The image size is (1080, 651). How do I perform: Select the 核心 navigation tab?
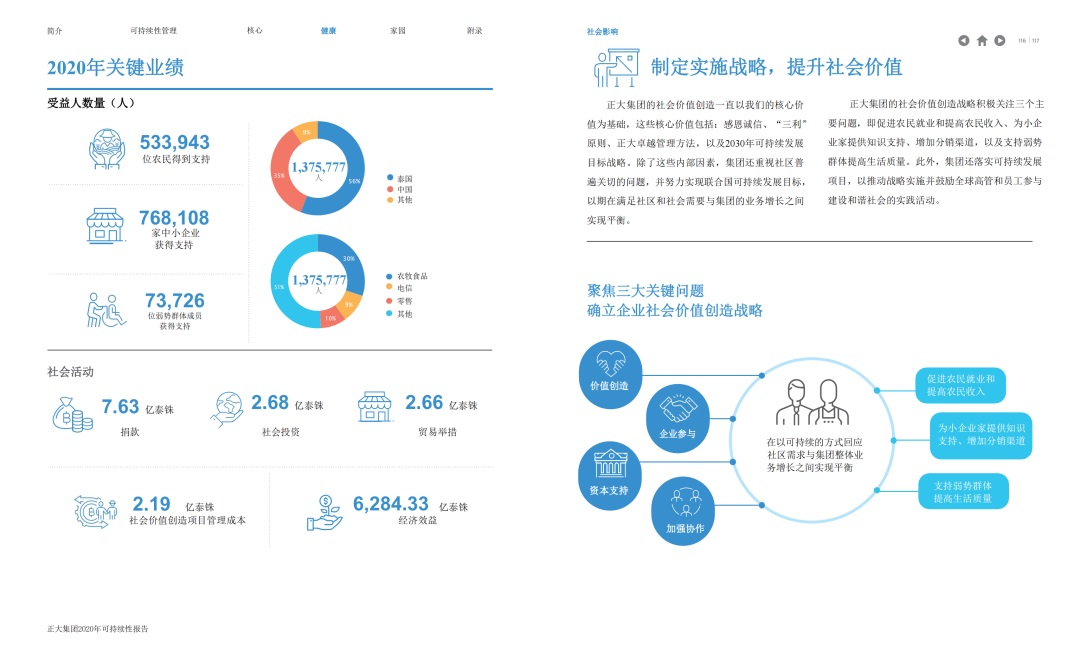click(x=255, y=31)
